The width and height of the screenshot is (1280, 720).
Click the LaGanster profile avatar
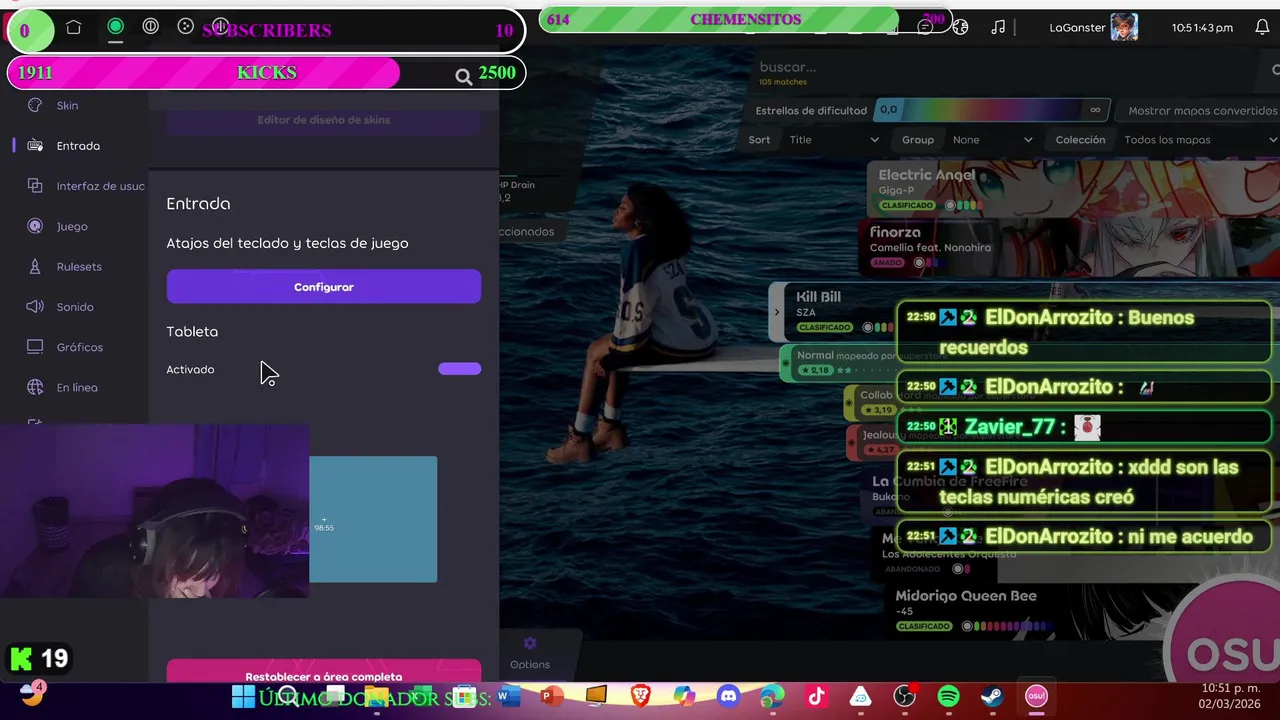pyautogui.click(x=1124, y=27)
